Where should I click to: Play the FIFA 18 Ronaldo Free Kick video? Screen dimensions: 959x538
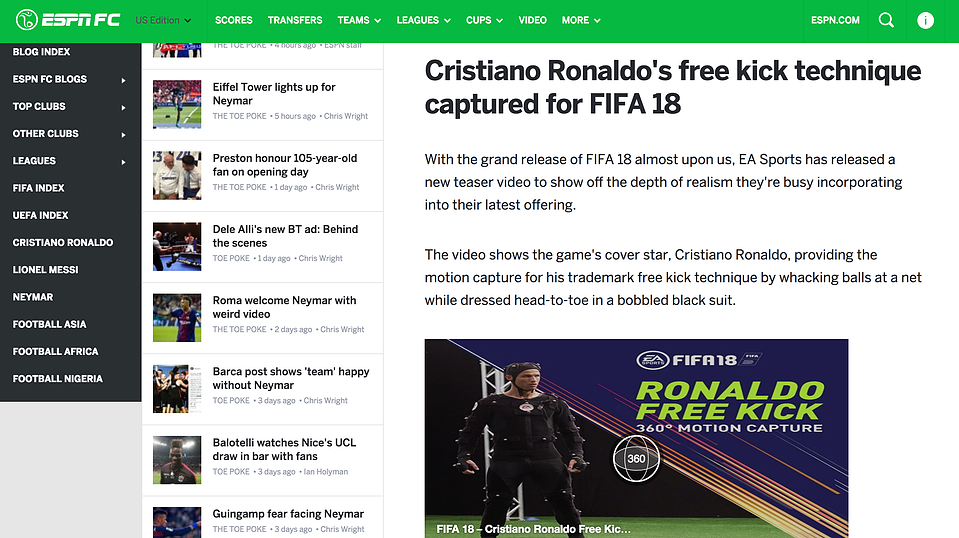636,438
